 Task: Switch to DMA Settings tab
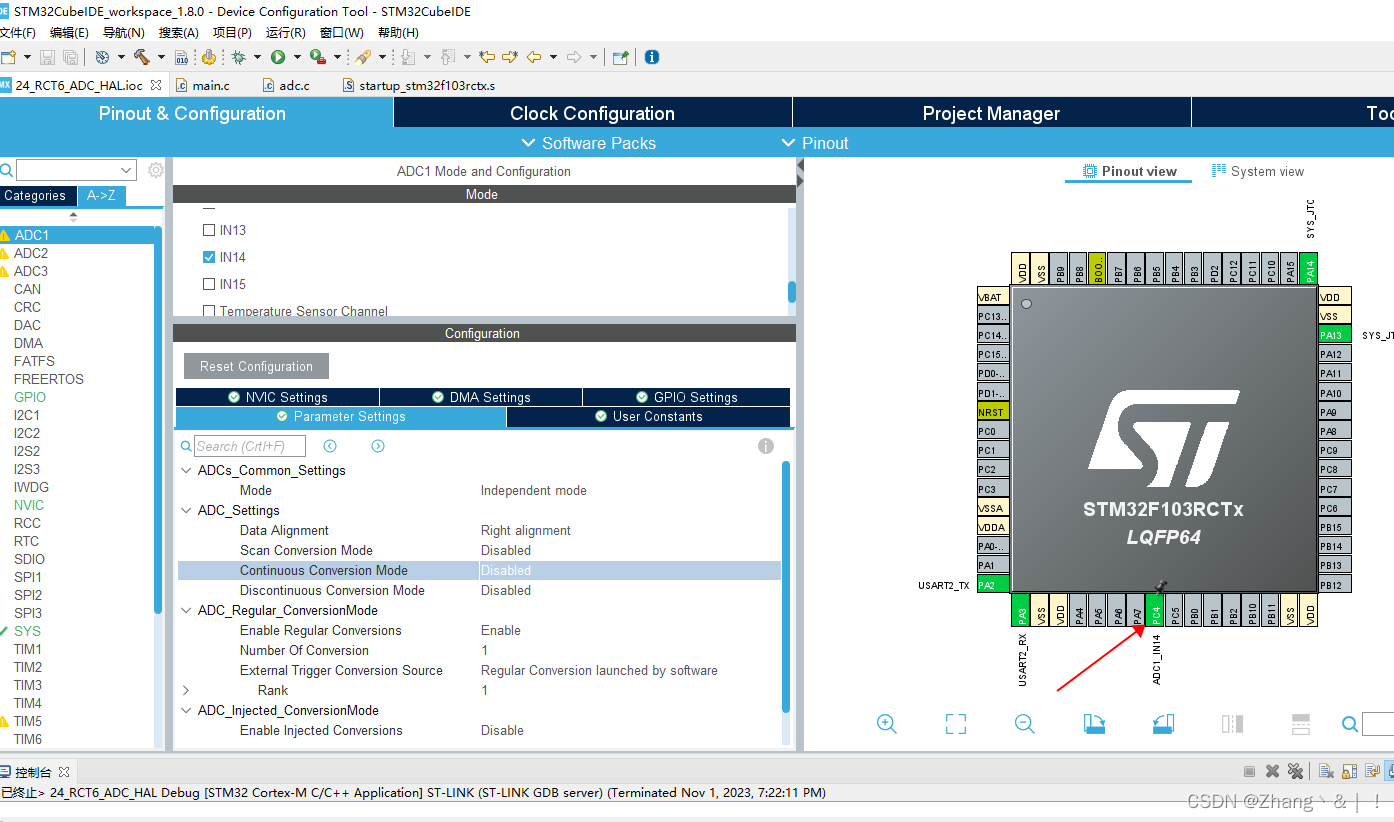(481, 397)
